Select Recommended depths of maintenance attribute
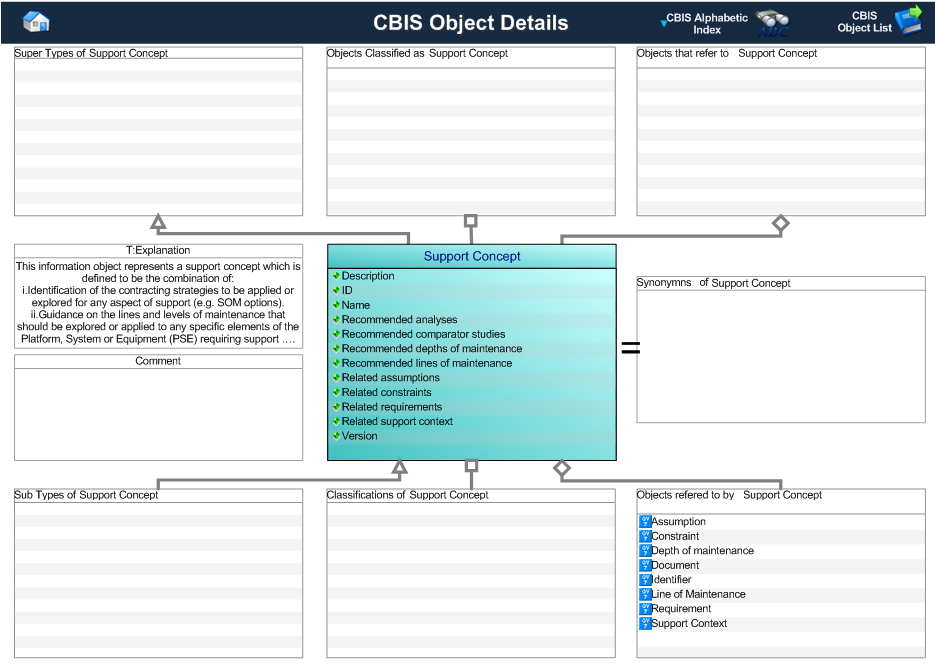 click(432, 348)
